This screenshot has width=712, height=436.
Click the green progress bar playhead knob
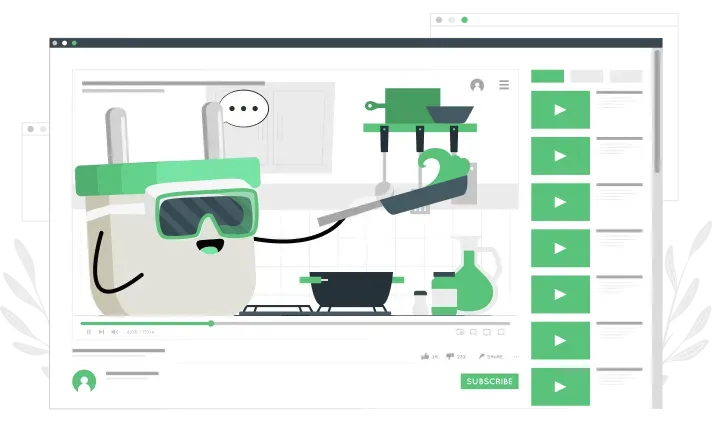(x=211, y=323)
